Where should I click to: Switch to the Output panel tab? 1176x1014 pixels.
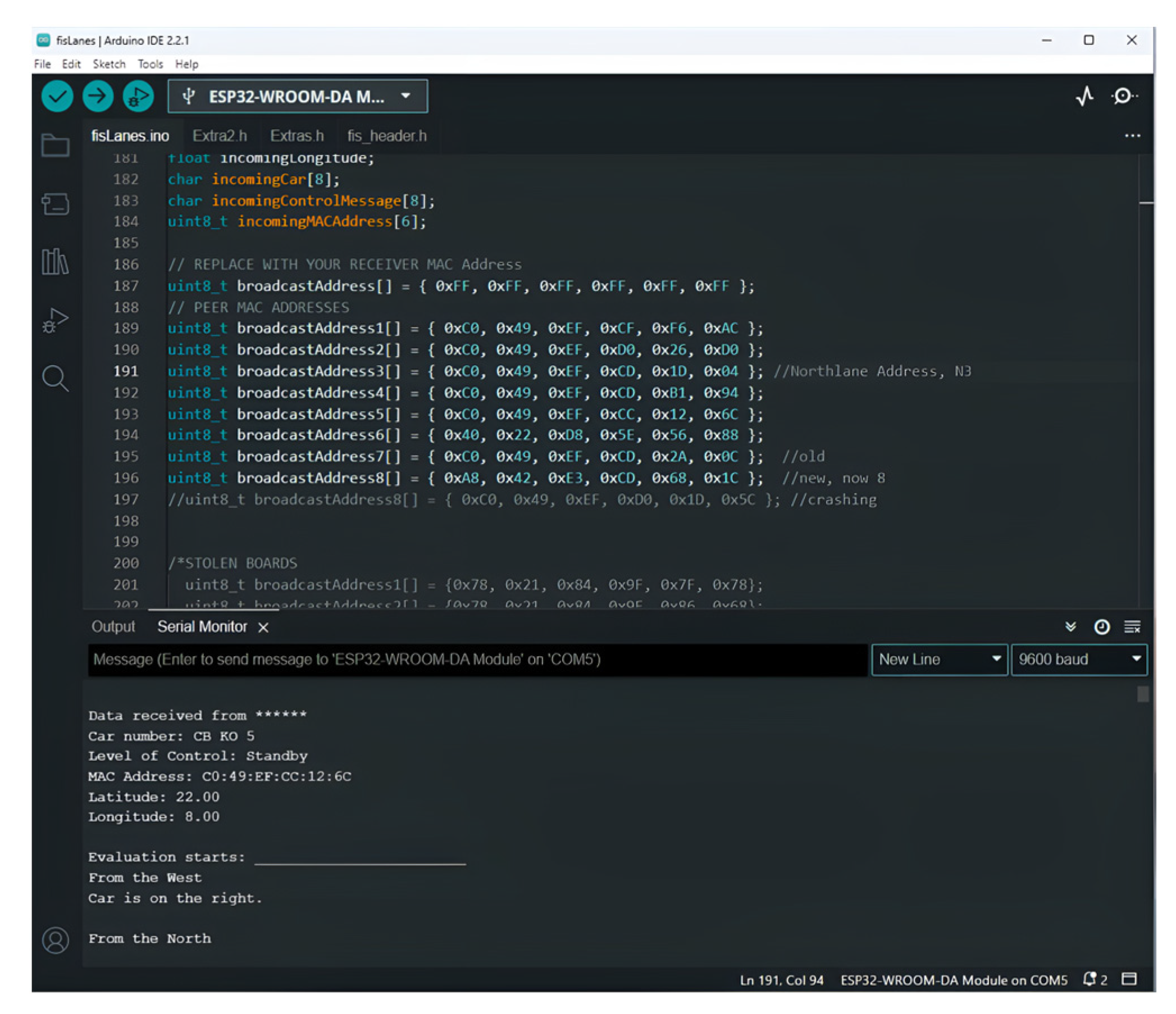[x=113, y=627]
